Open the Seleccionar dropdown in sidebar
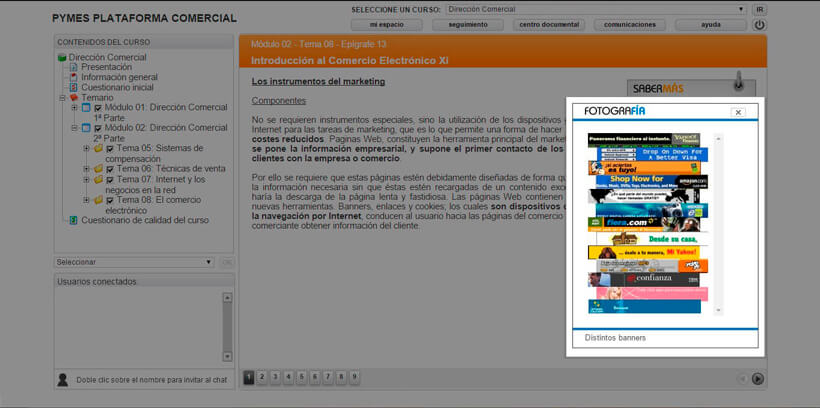820x408 pixels. 134,262
